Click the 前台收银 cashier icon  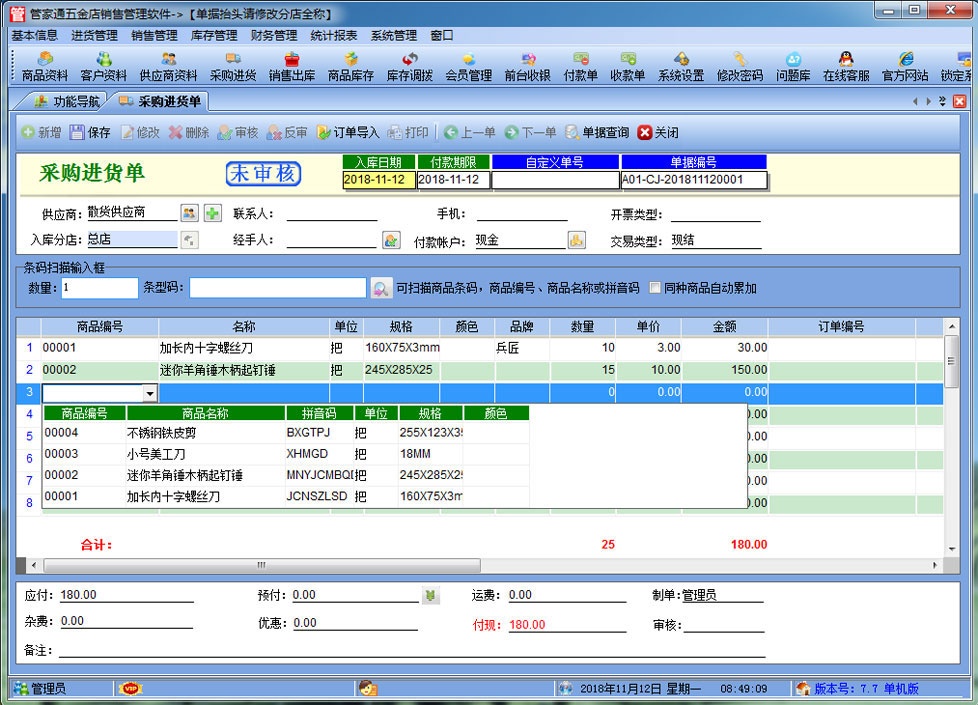click(527, 67)
